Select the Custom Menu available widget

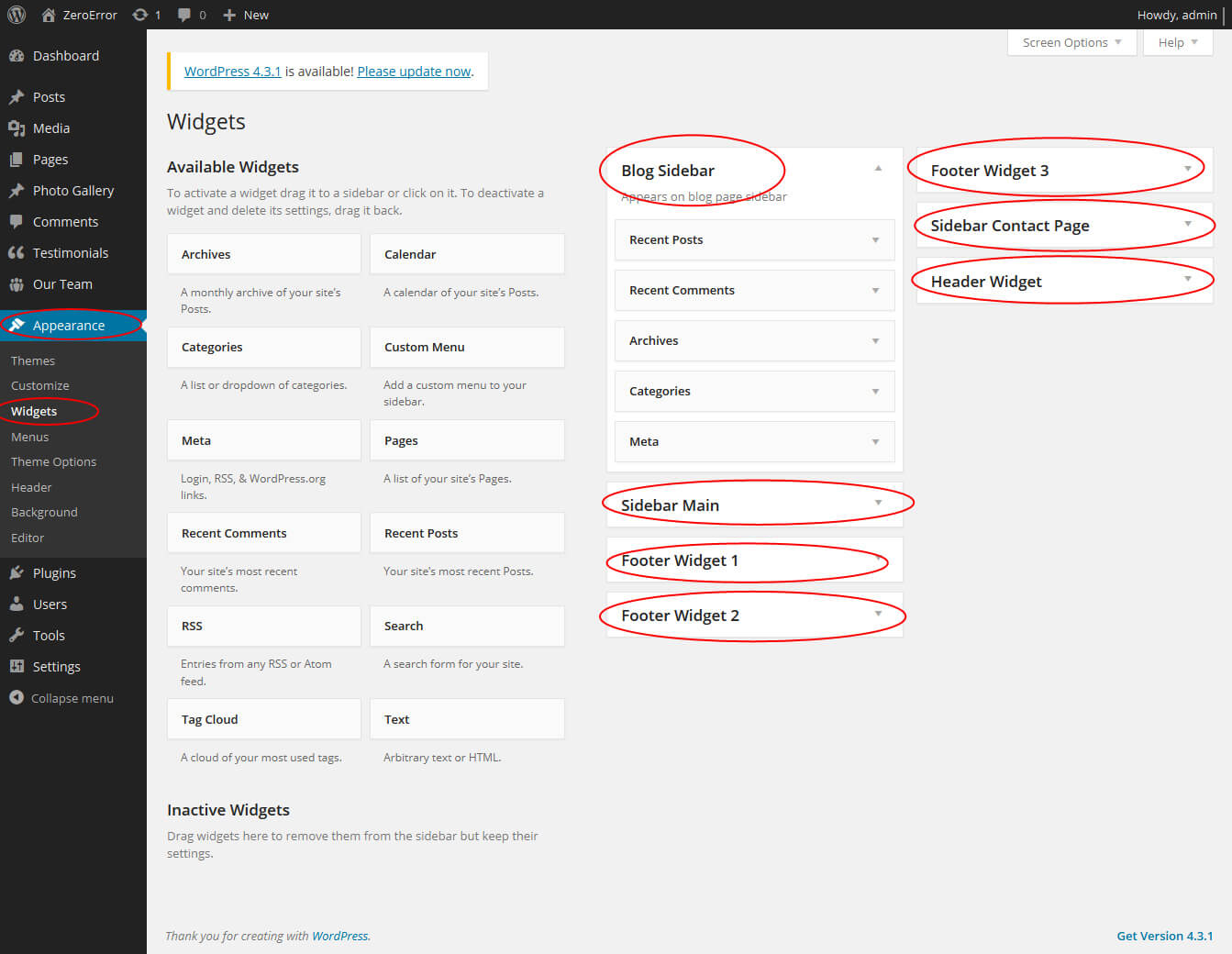tap(467, 347)
